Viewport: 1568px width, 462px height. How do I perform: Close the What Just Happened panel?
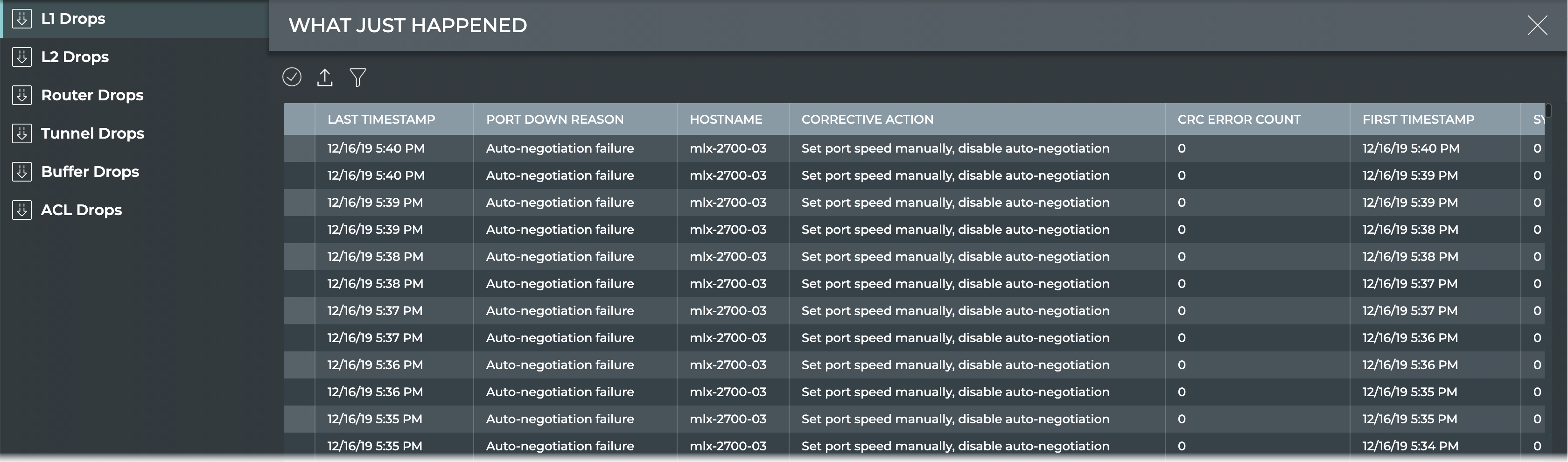point(1537,26)
